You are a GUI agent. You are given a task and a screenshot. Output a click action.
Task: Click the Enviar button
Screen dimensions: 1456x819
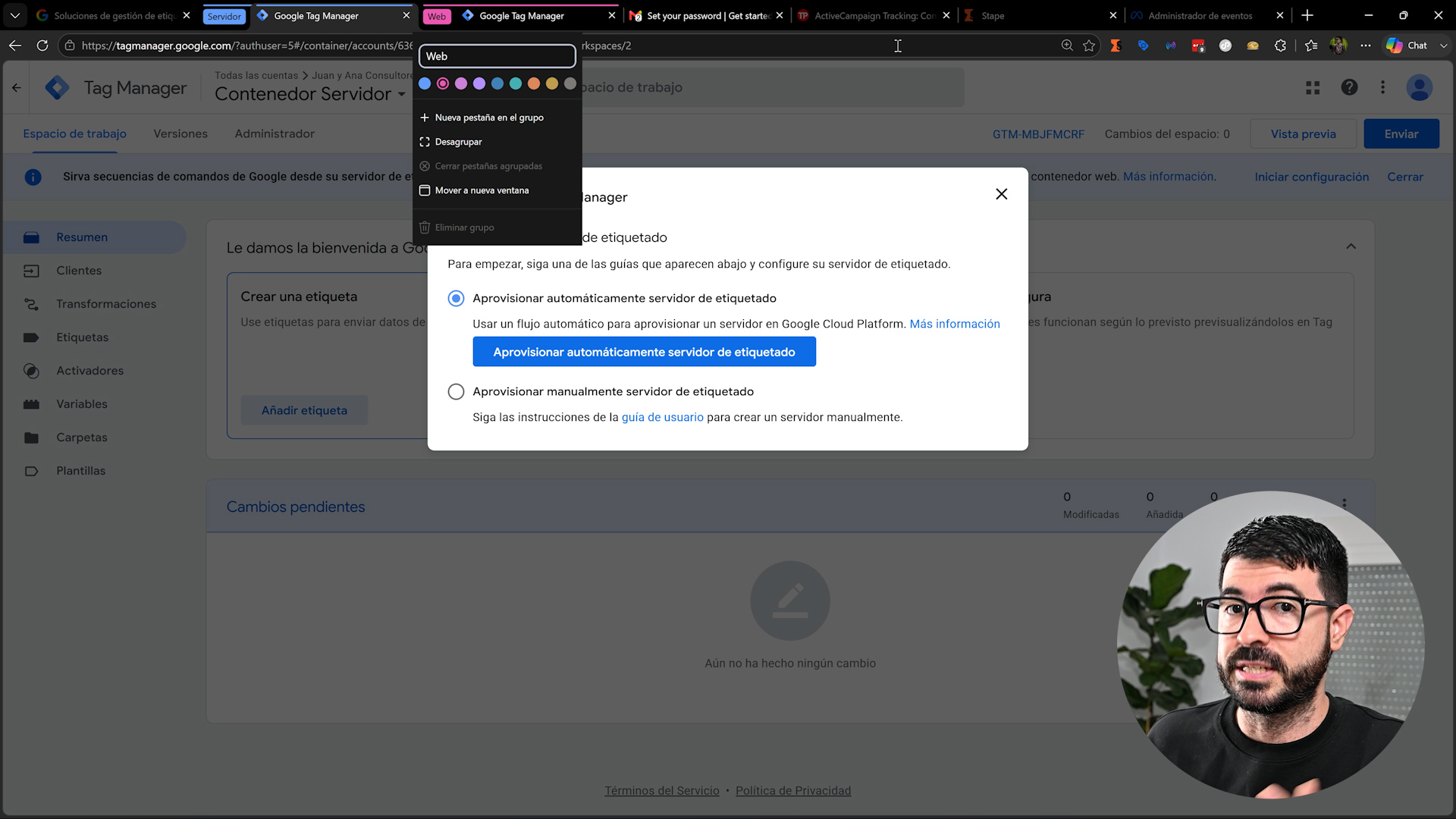pyautogui.click(x=1401, y=133)
